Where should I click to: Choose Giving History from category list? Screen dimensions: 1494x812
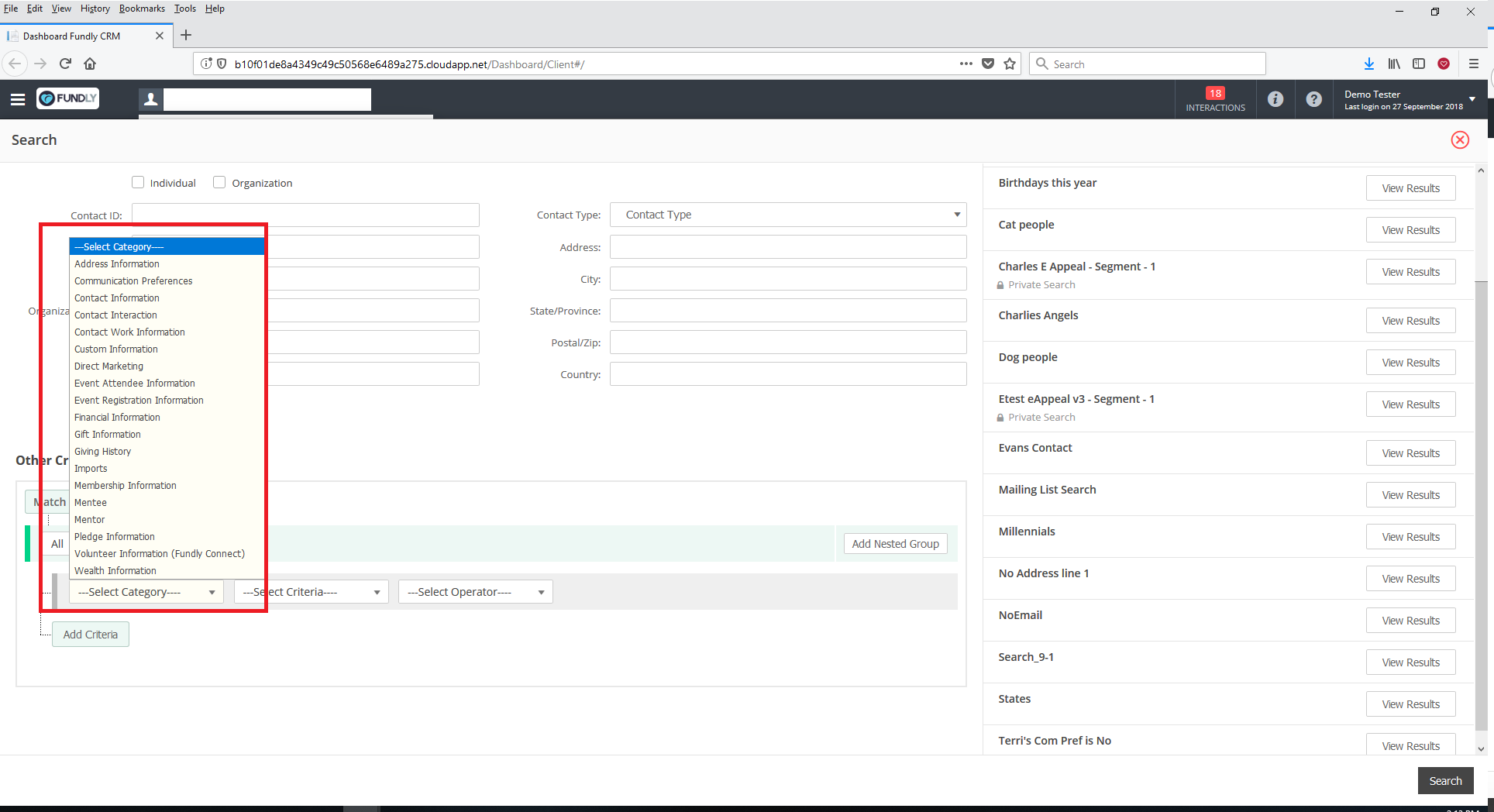pos(103,452)
